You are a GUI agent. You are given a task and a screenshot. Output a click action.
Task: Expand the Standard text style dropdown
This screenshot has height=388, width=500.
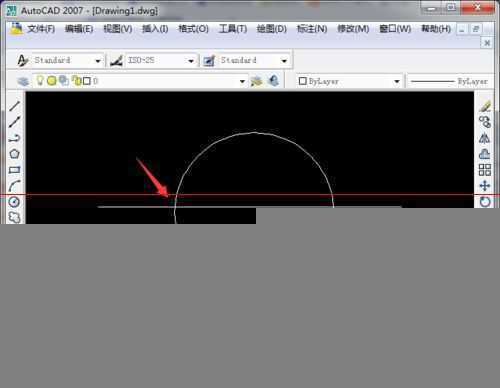tap(98, 61)
